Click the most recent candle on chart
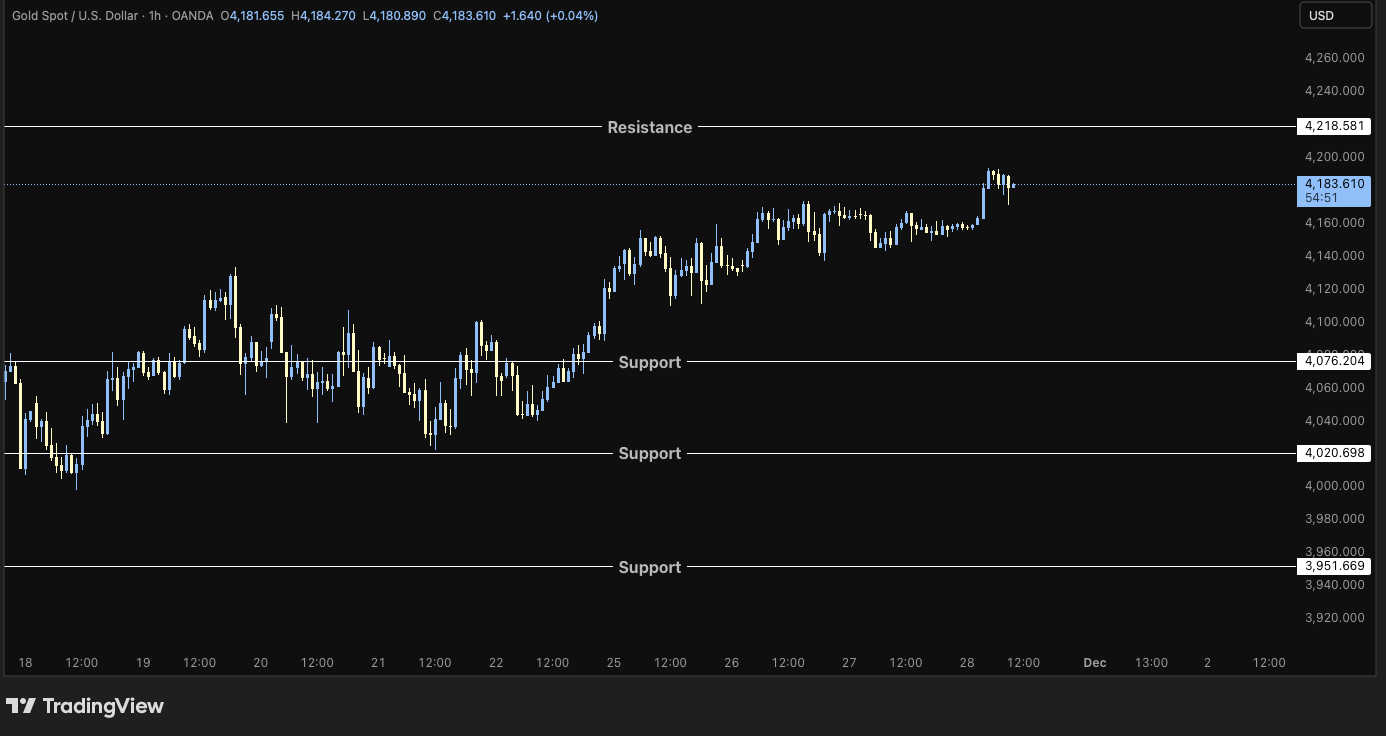The height and width of the screenshot is (736, 1386). (1014, 185)
